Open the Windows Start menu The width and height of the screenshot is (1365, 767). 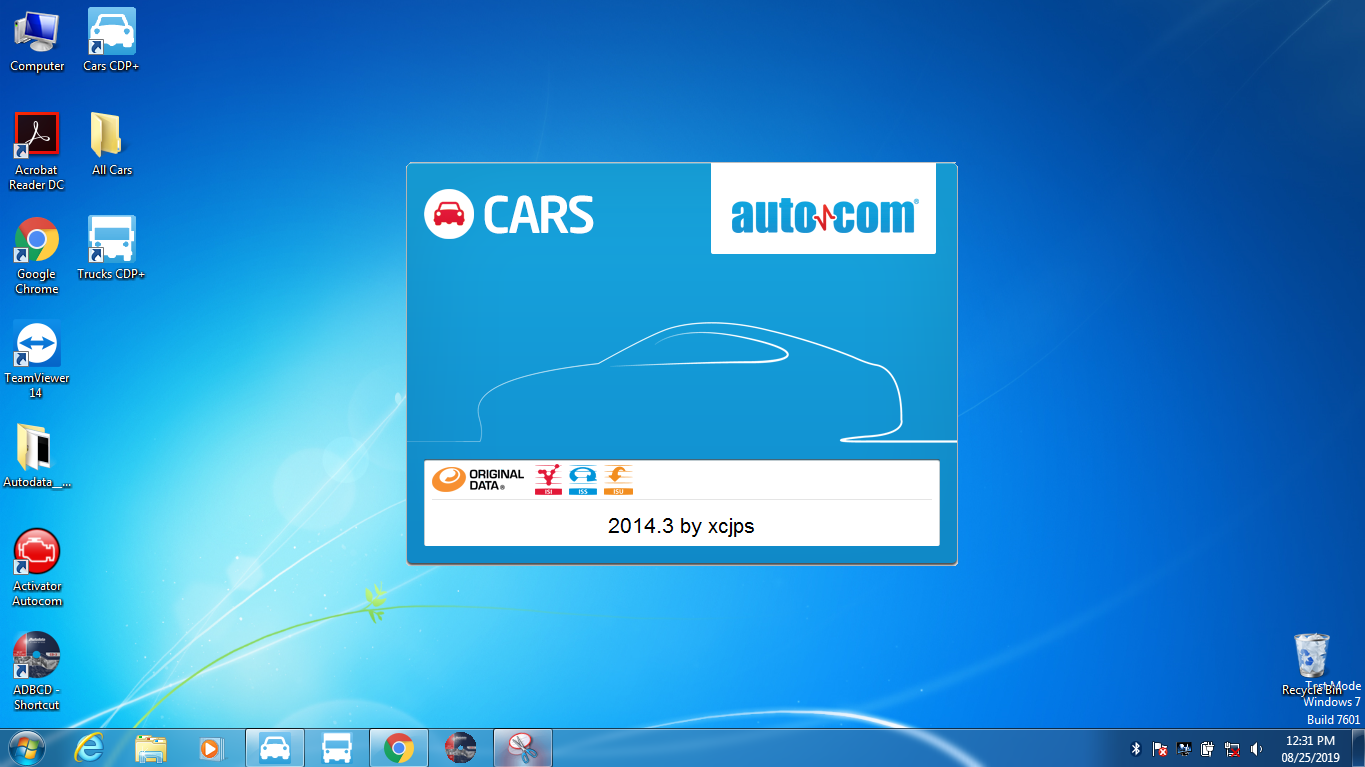25,748
